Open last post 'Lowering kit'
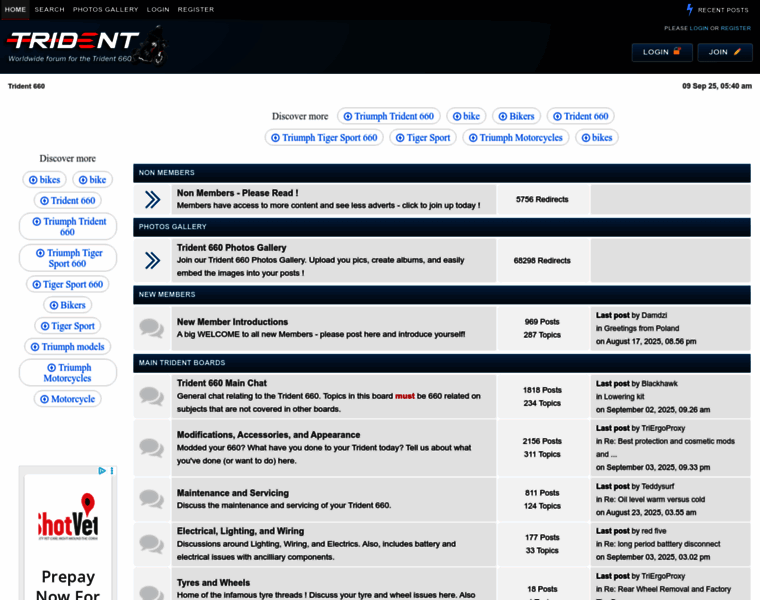The height and width of the screenshot is (600, 760). coord(624,396)
